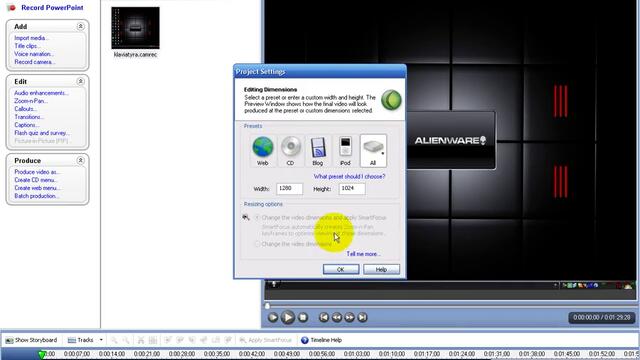The height and width of the screenshot is (360, 640).
Task: Click the 0:00:00;00 / 0:01:29;28 time display
Action: click(602, 318)
